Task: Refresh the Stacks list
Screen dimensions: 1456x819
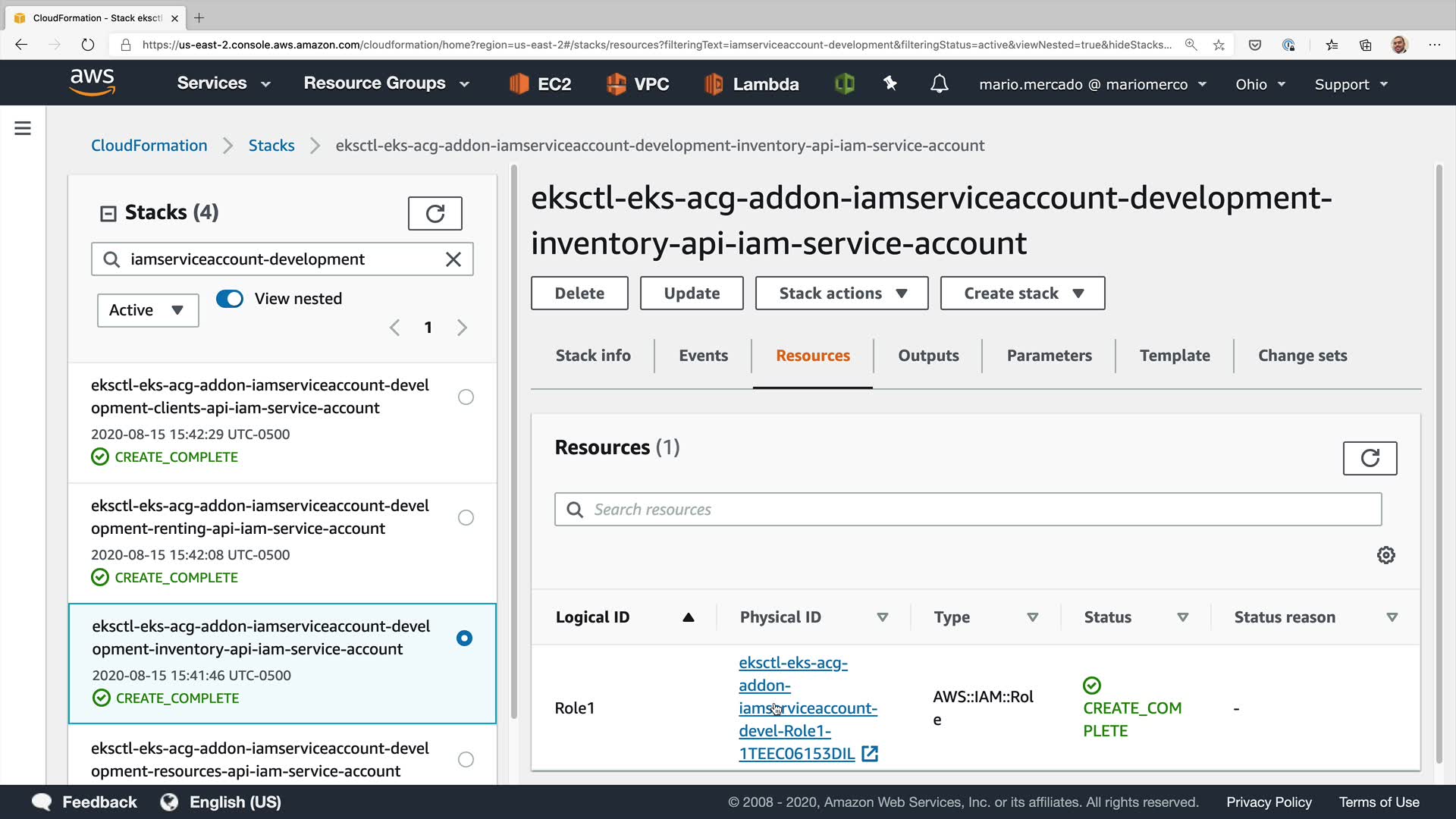Action: [435, 214]
